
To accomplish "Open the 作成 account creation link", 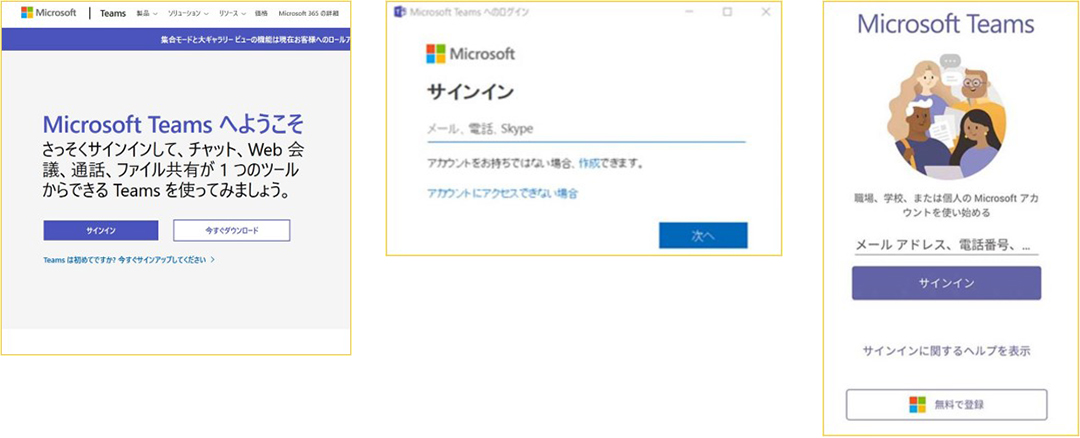I will (x=588, y=164).
